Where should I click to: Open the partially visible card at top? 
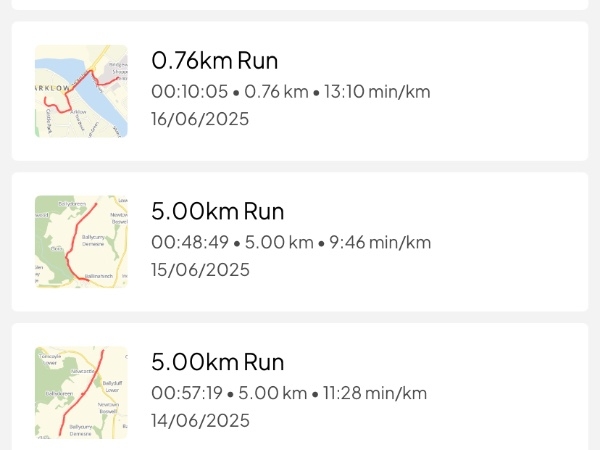click(300, 5)
